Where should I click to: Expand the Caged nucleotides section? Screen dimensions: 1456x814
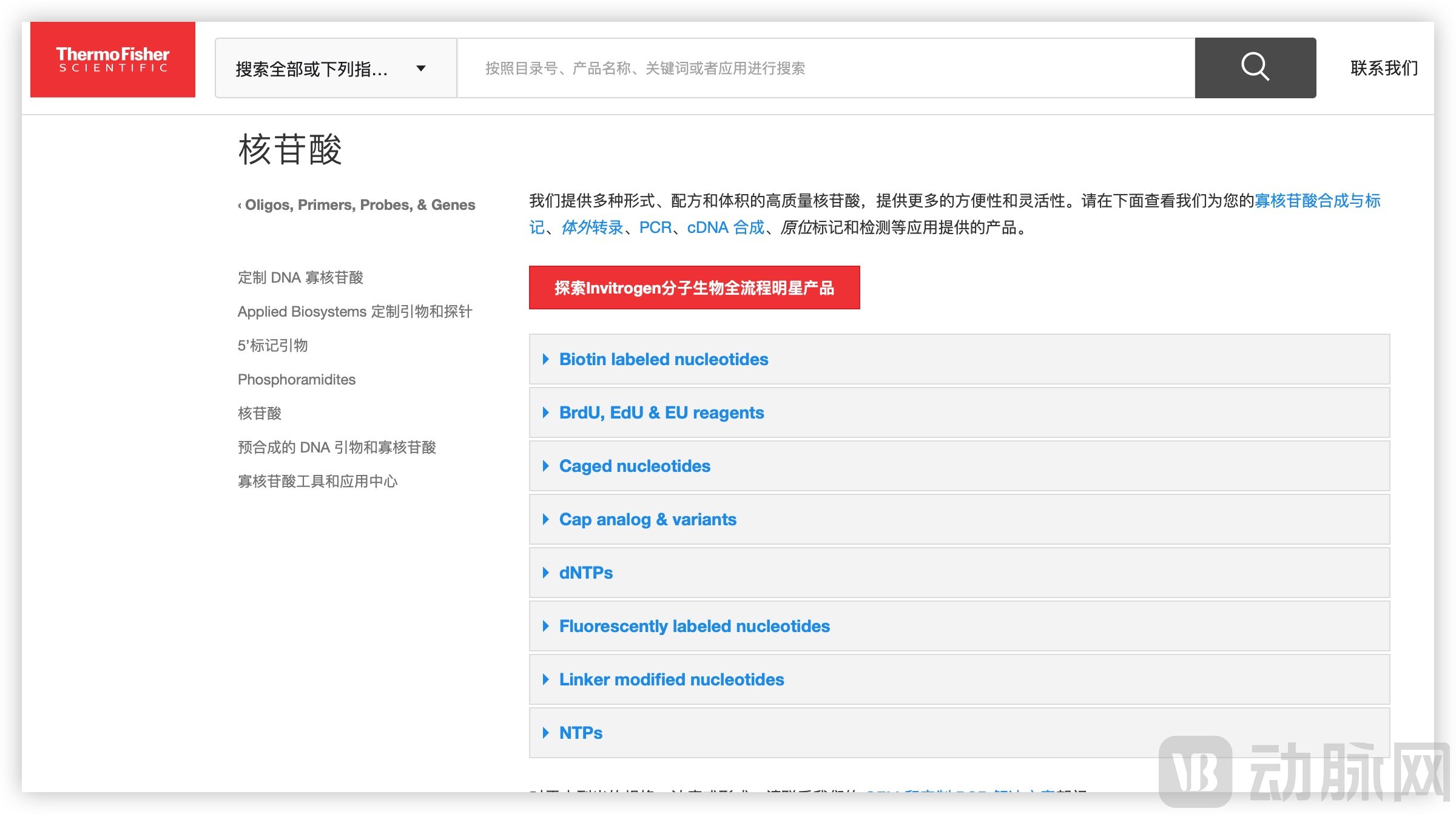tap(634, 466)
